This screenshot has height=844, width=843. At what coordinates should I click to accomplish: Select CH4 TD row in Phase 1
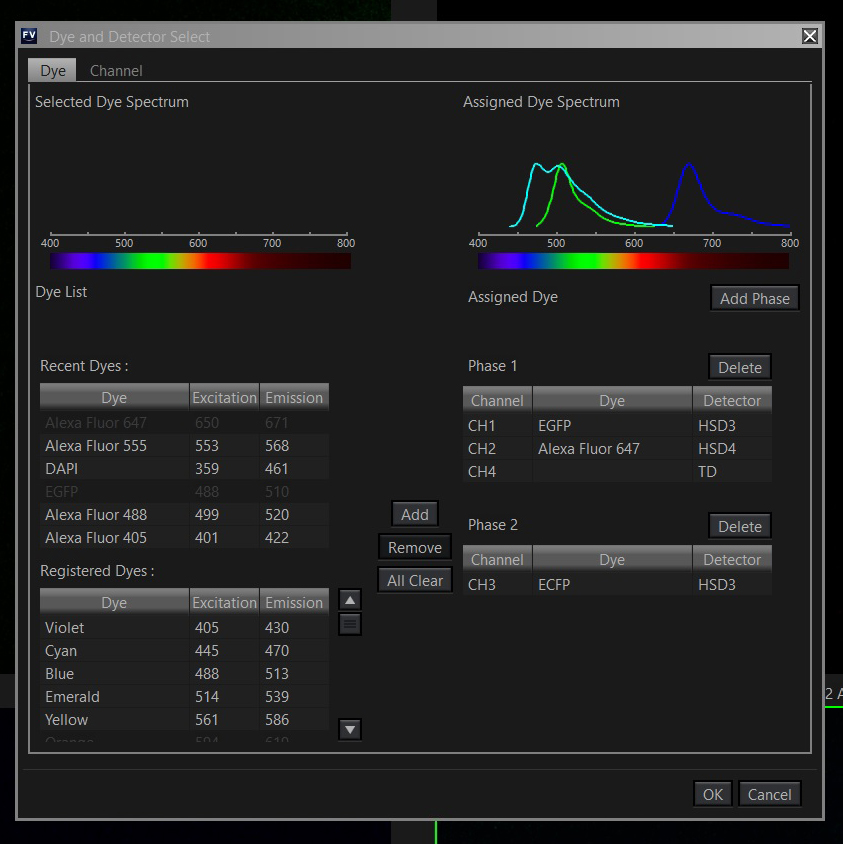[617, 472]
